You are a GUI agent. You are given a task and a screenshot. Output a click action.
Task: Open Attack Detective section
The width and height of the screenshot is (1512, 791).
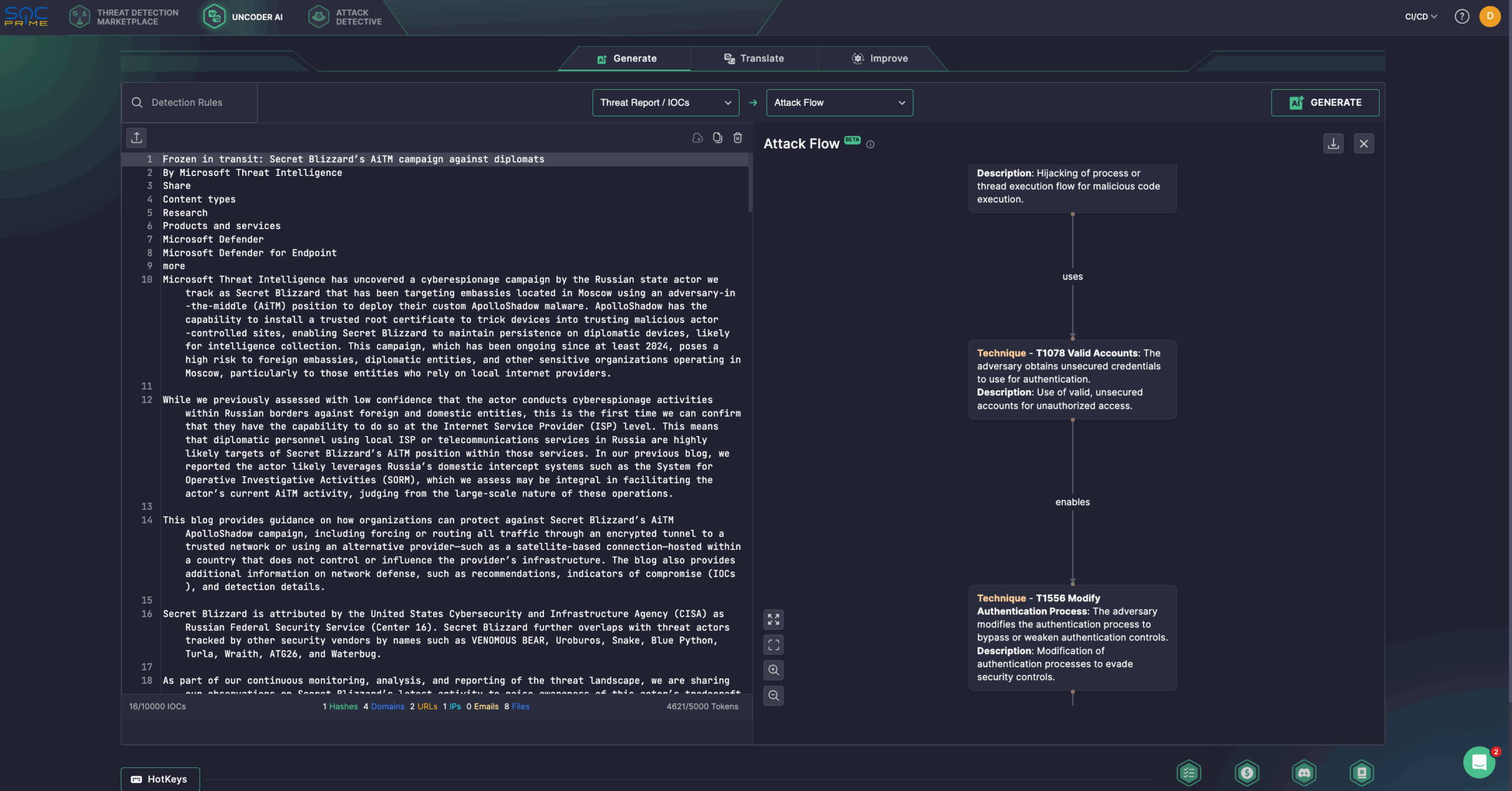[x=345, y=17]
